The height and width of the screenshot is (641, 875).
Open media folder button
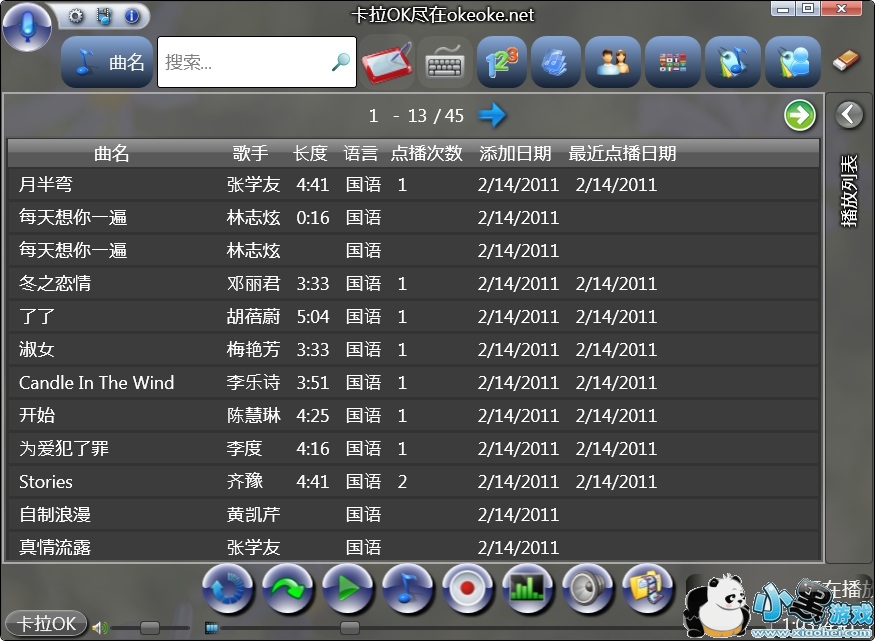click(647, 588)
